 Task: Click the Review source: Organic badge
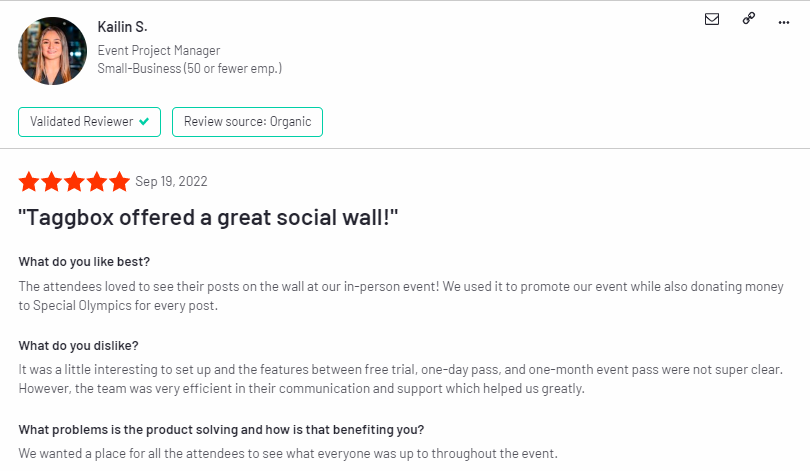pos(247,122)
